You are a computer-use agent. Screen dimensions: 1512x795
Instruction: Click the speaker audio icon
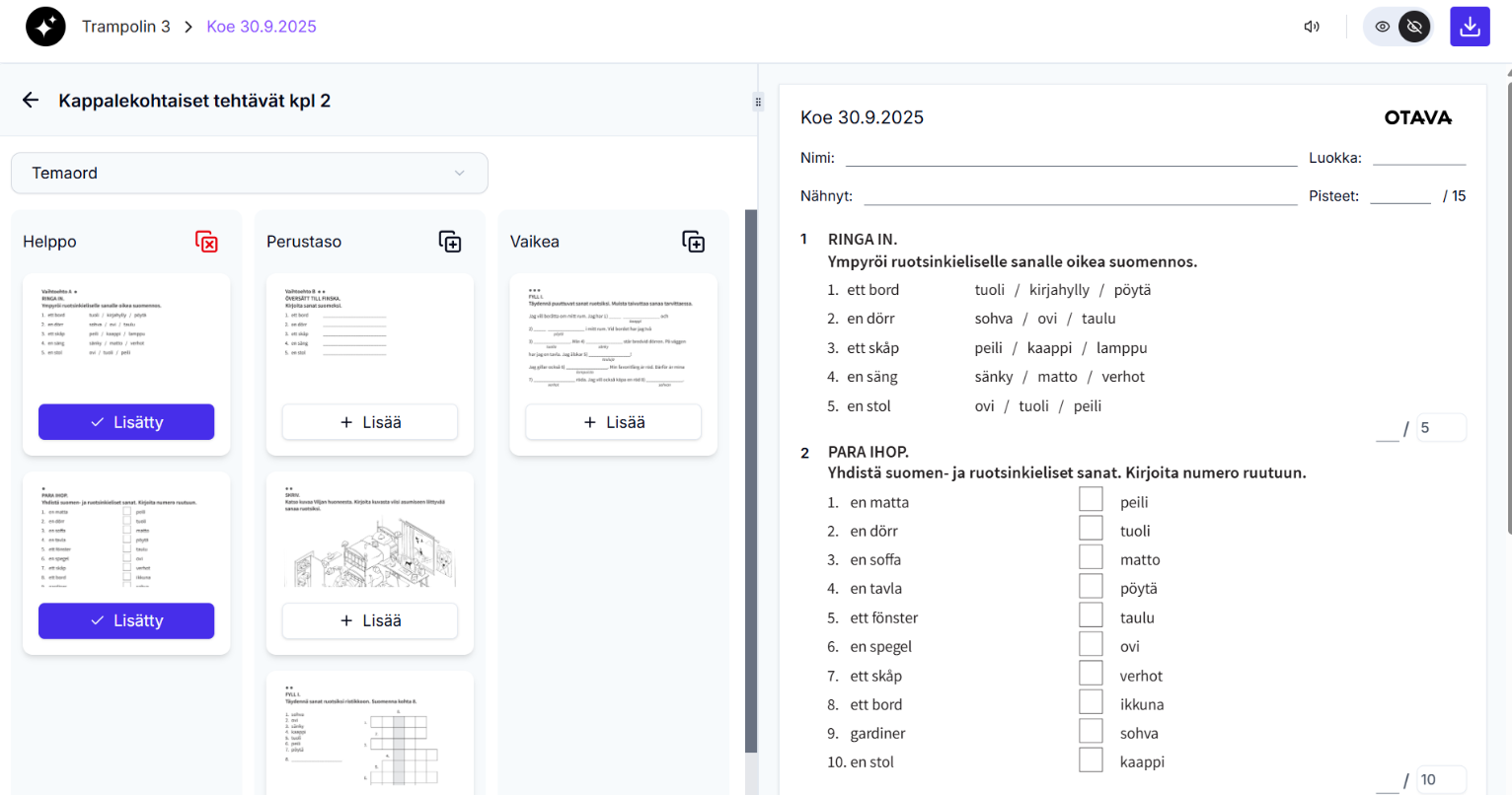(1312, 27)
